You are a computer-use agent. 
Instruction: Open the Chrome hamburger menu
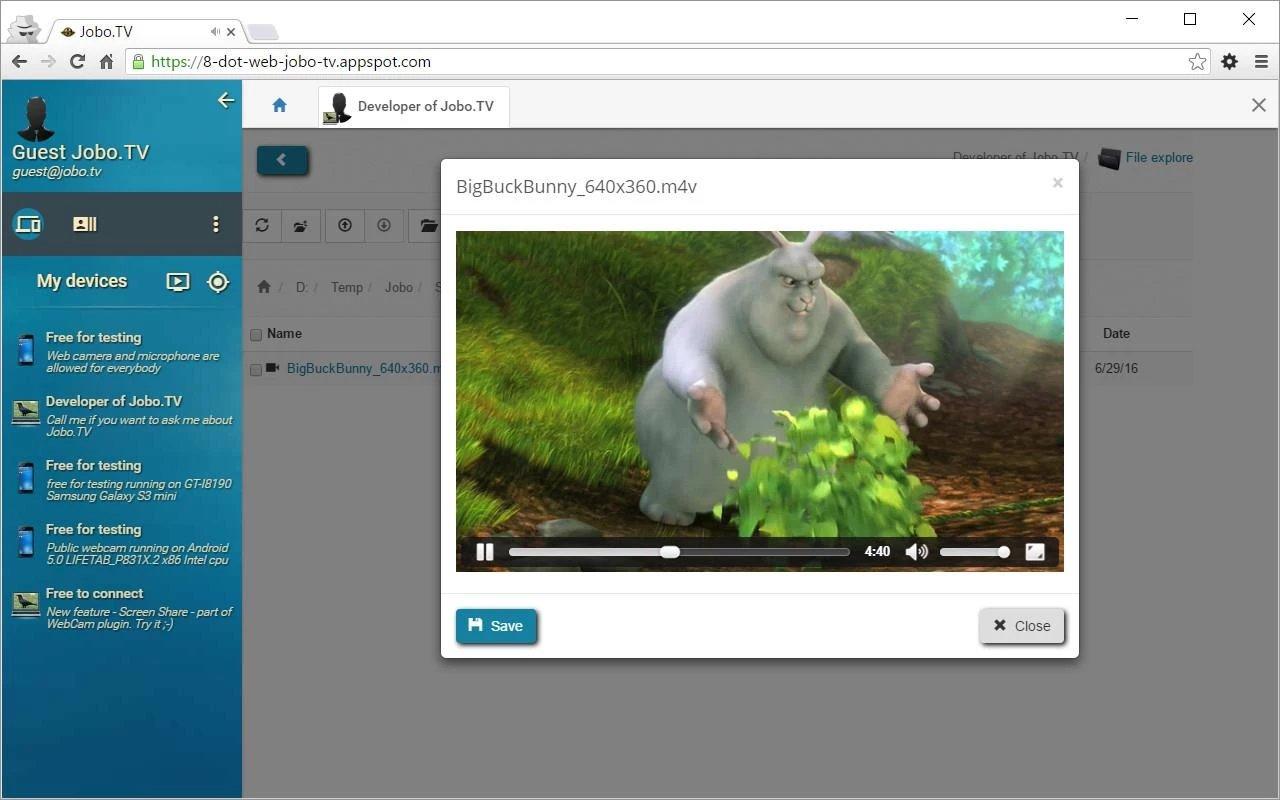(x=1261, y=61)
